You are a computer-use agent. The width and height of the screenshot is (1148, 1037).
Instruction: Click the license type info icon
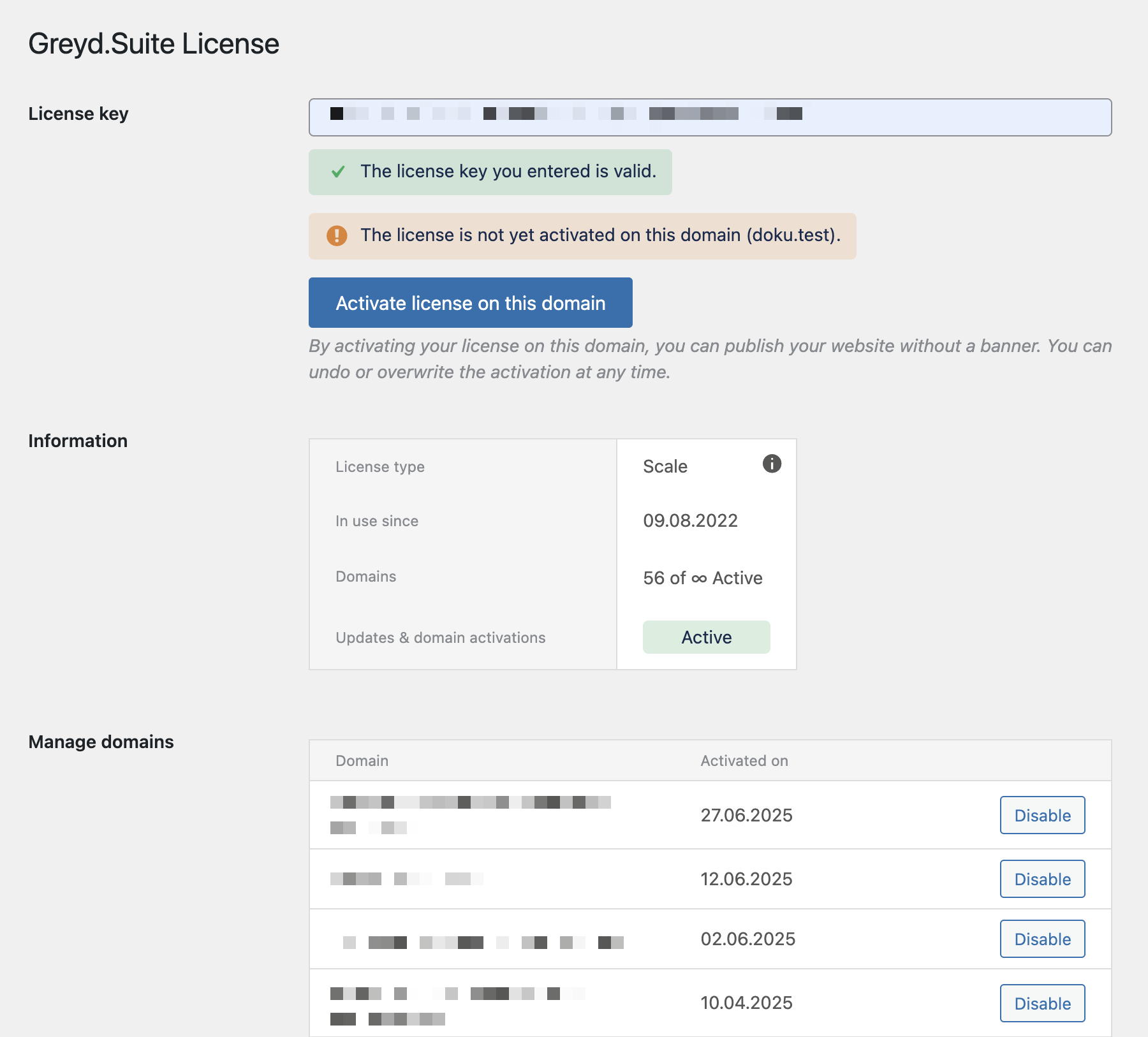[x=772, y=464]
